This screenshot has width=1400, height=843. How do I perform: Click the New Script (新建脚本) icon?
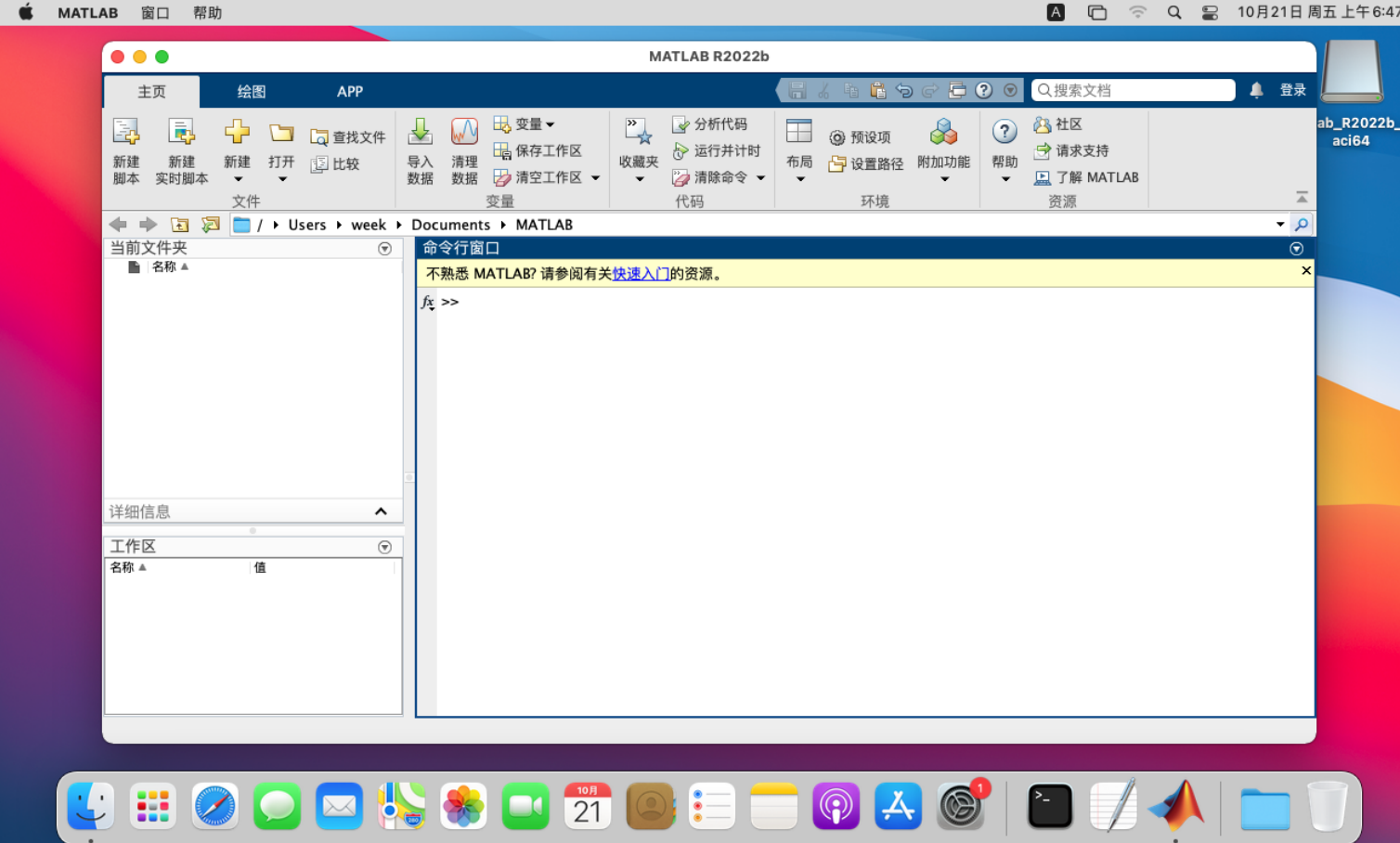coord(126,133)
